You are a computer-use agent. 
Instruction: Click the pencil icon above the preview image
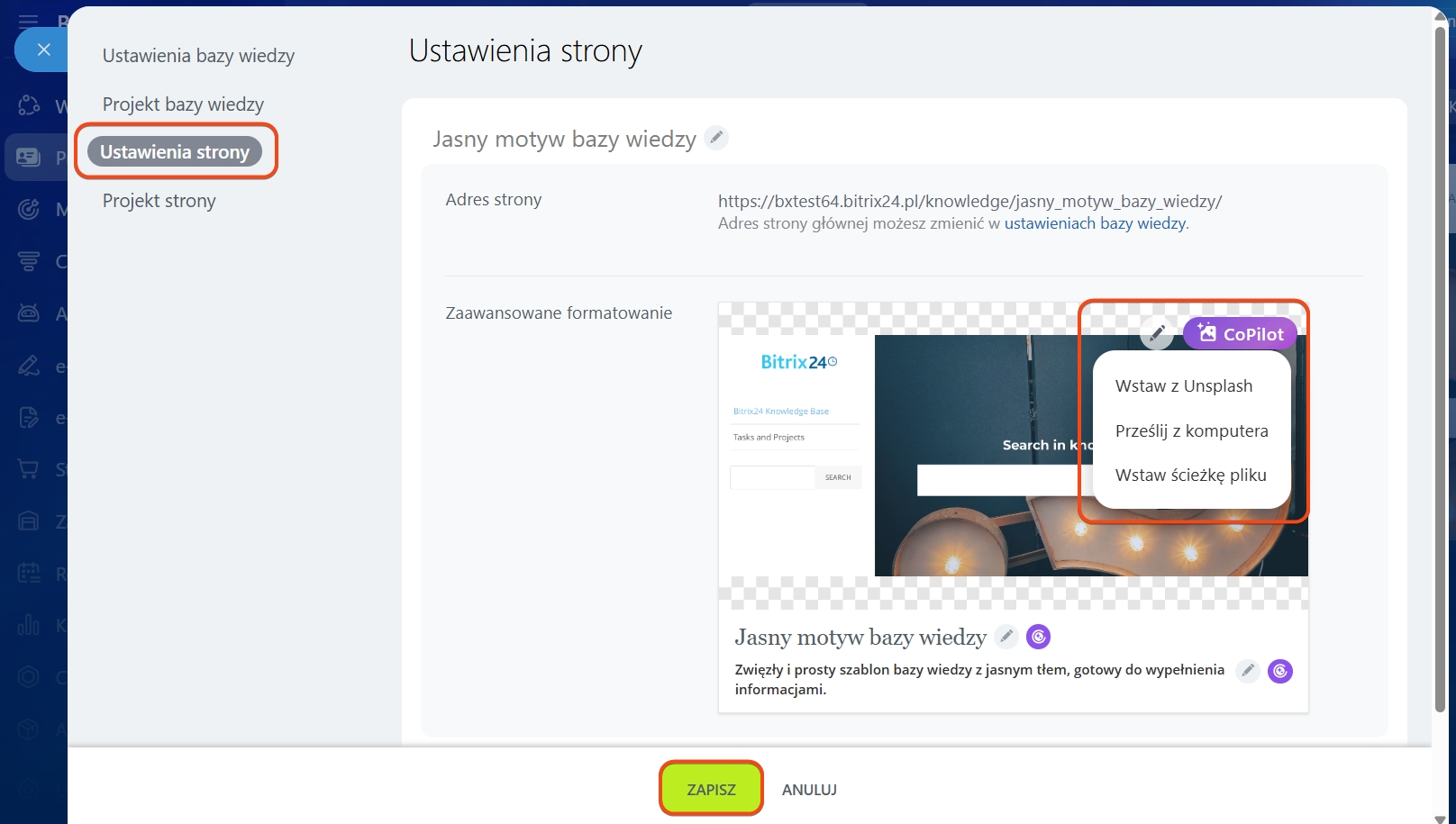tap(1157, 333)
